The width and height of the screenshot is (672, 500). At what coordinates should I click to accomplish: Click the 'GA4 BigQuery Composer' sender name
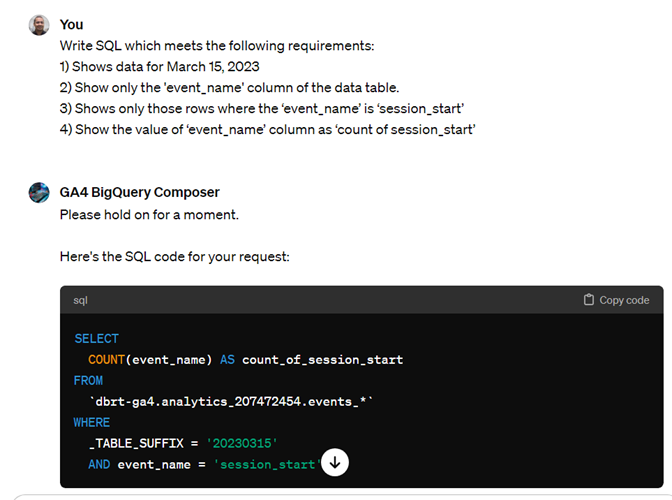(x=139, y=192)
